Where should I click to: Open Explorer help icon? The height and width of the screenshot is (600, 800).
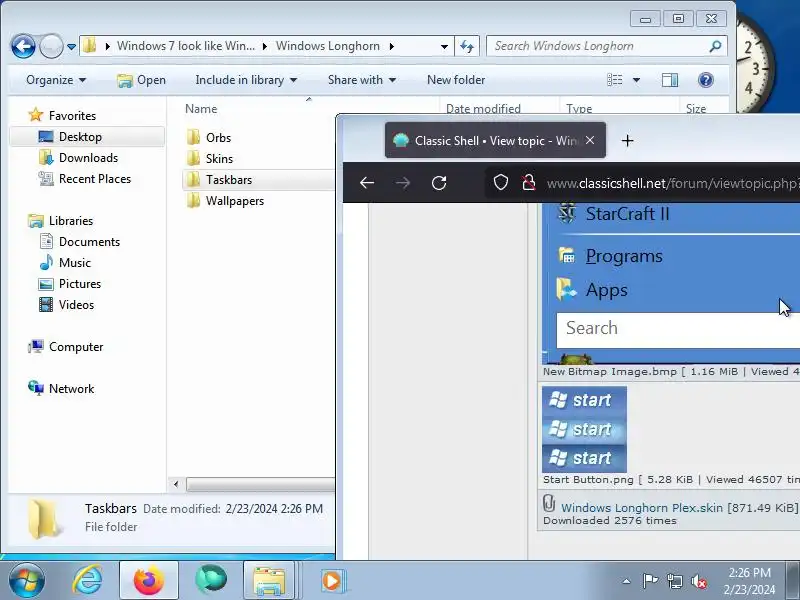(x=706, y=80)
